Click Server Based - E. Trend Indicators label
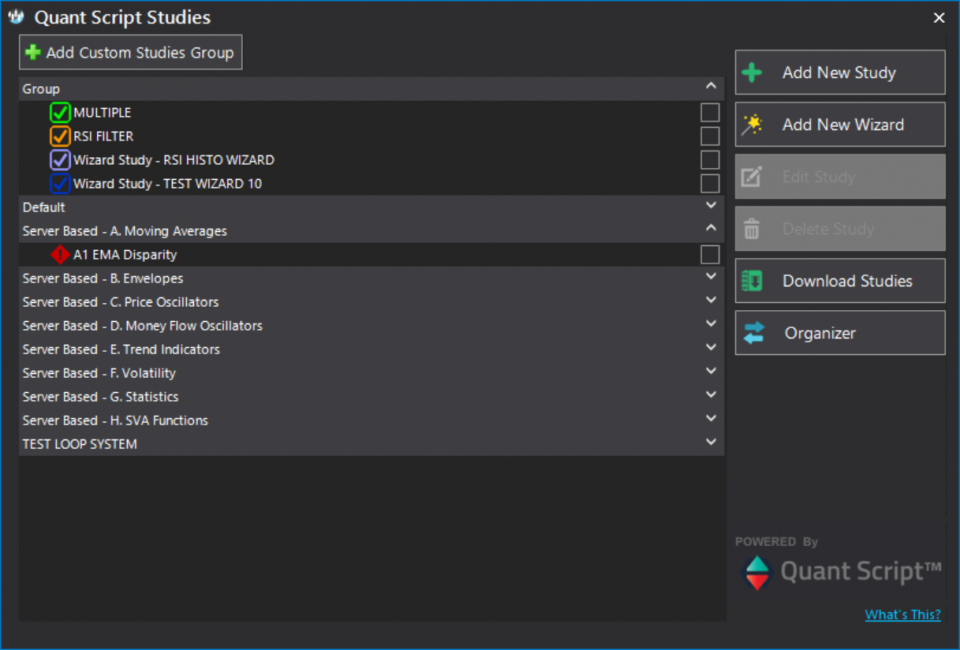This screenshot has height=650, width=960. (121, 349)
